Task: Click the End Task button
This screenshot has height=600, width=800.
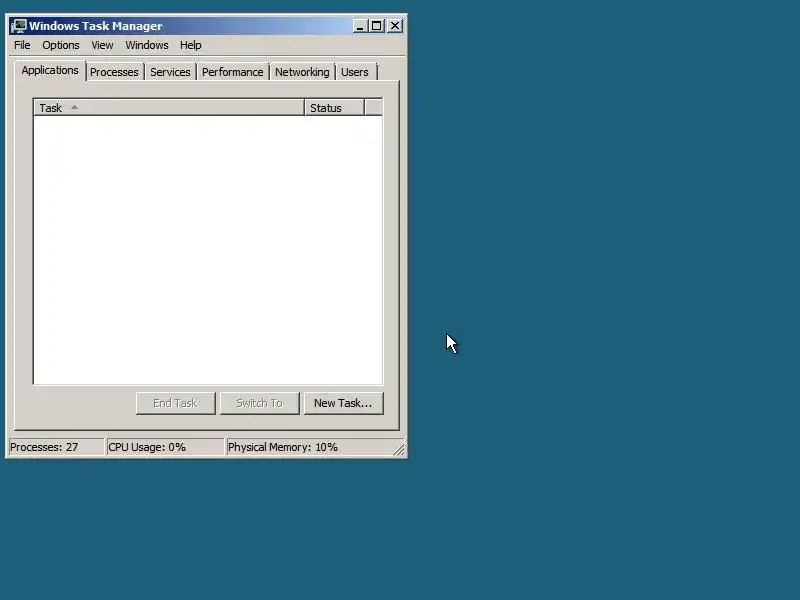Action: point(176,403)
